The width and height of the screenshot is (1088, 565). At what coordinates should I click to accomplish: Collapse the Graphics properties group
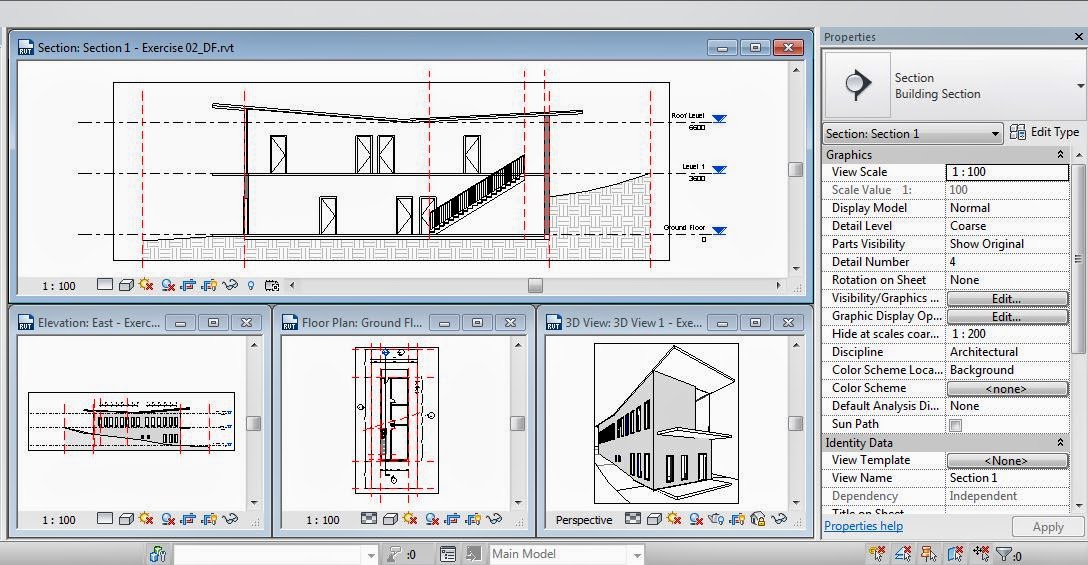pyautogui.click(x=1060, y=154)
